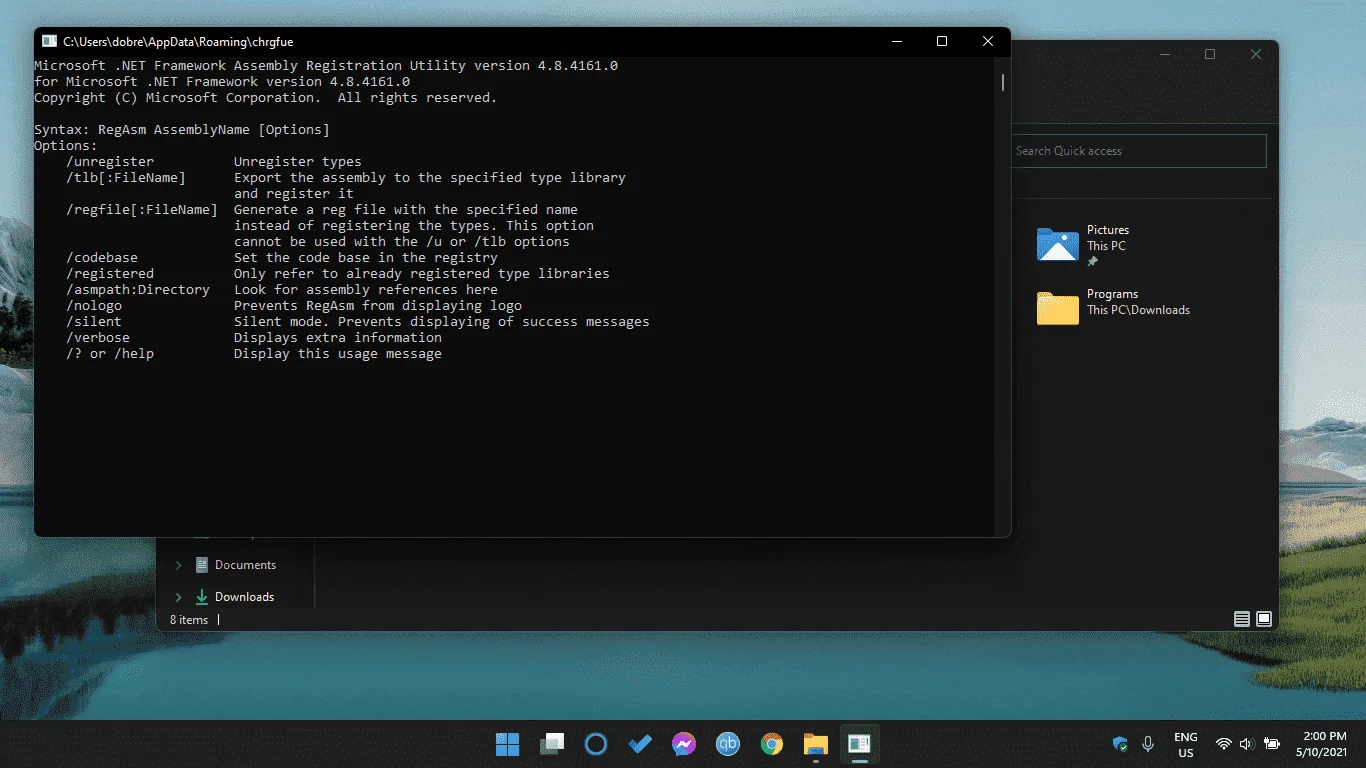Click the '/asmpath:Directory' option text
This screenshot has height=768, width=1366.
pyautogui.click(x=138, y=289)
